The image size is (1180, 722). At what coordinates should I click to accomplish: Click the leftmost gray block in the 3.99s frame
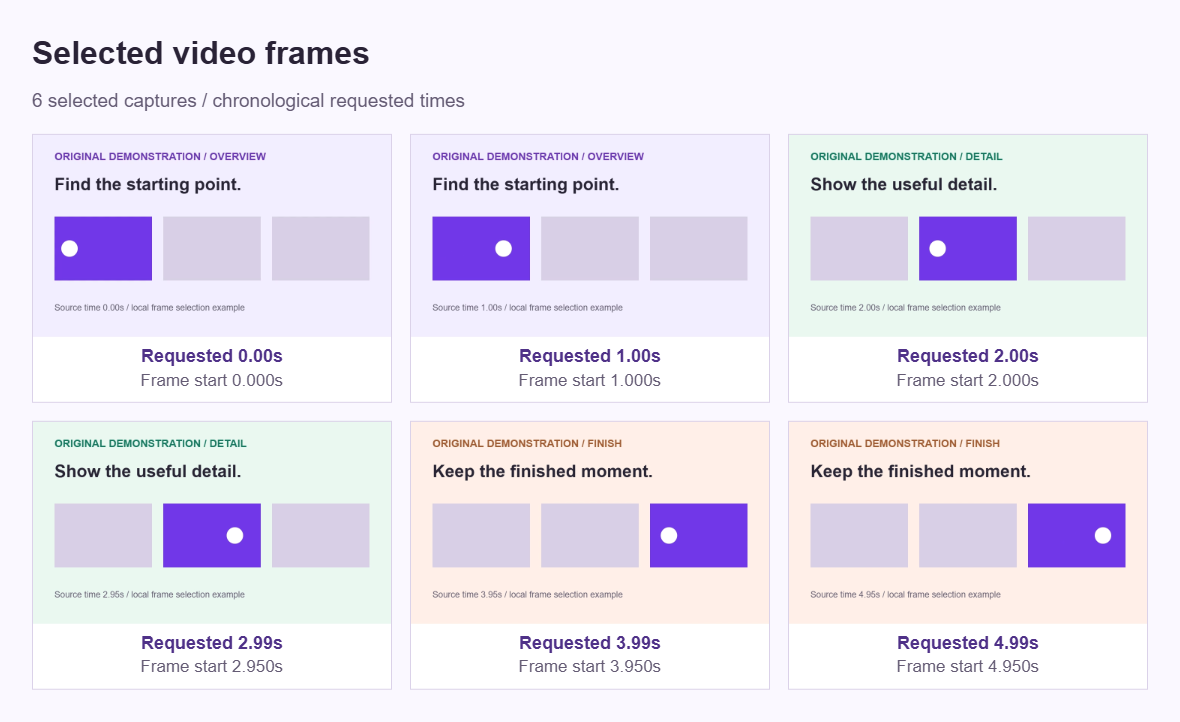(x=481, y=535)
